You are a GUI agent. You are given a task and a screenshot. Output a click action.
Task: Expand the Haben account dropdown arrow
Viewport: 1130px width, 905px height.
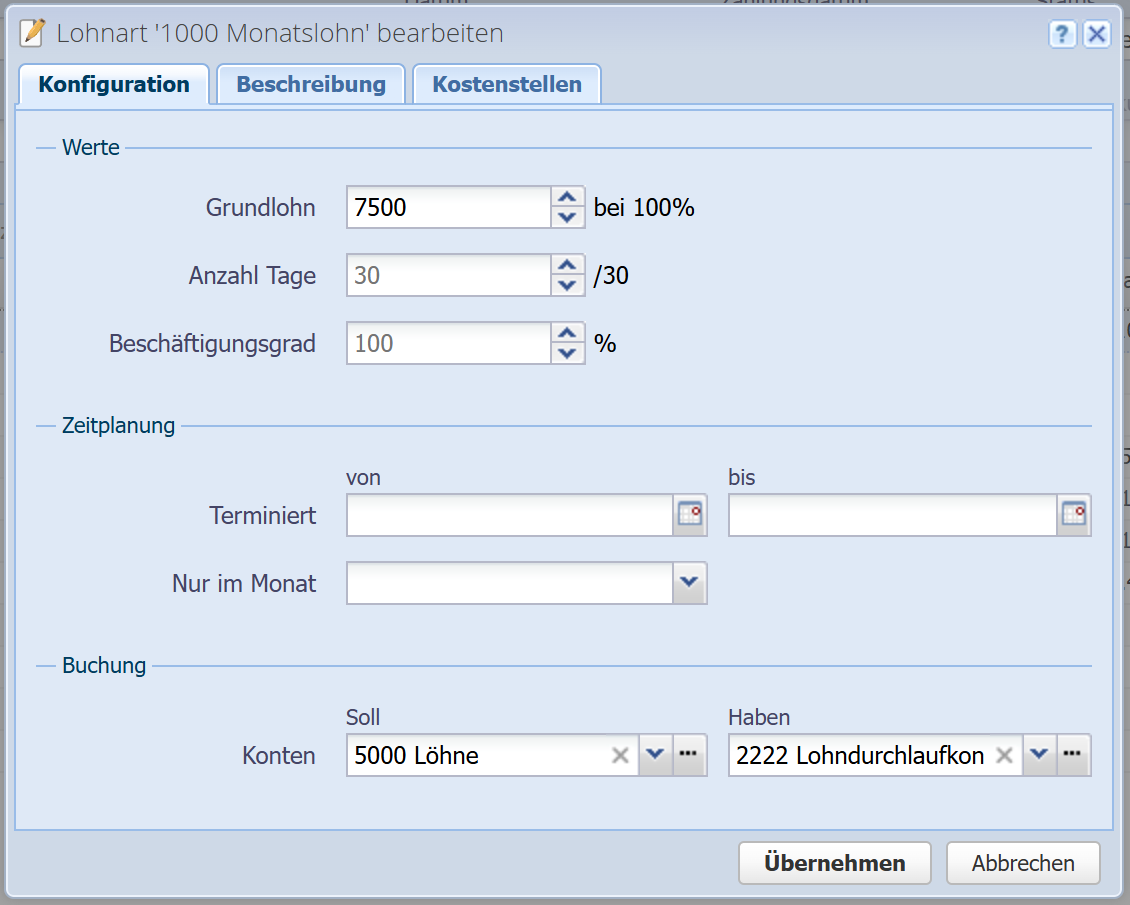pyautogui.click(x=1039, y=756)
